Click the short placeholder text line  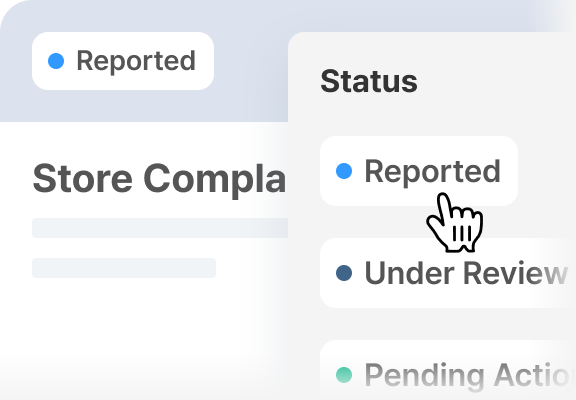point(124,268)
